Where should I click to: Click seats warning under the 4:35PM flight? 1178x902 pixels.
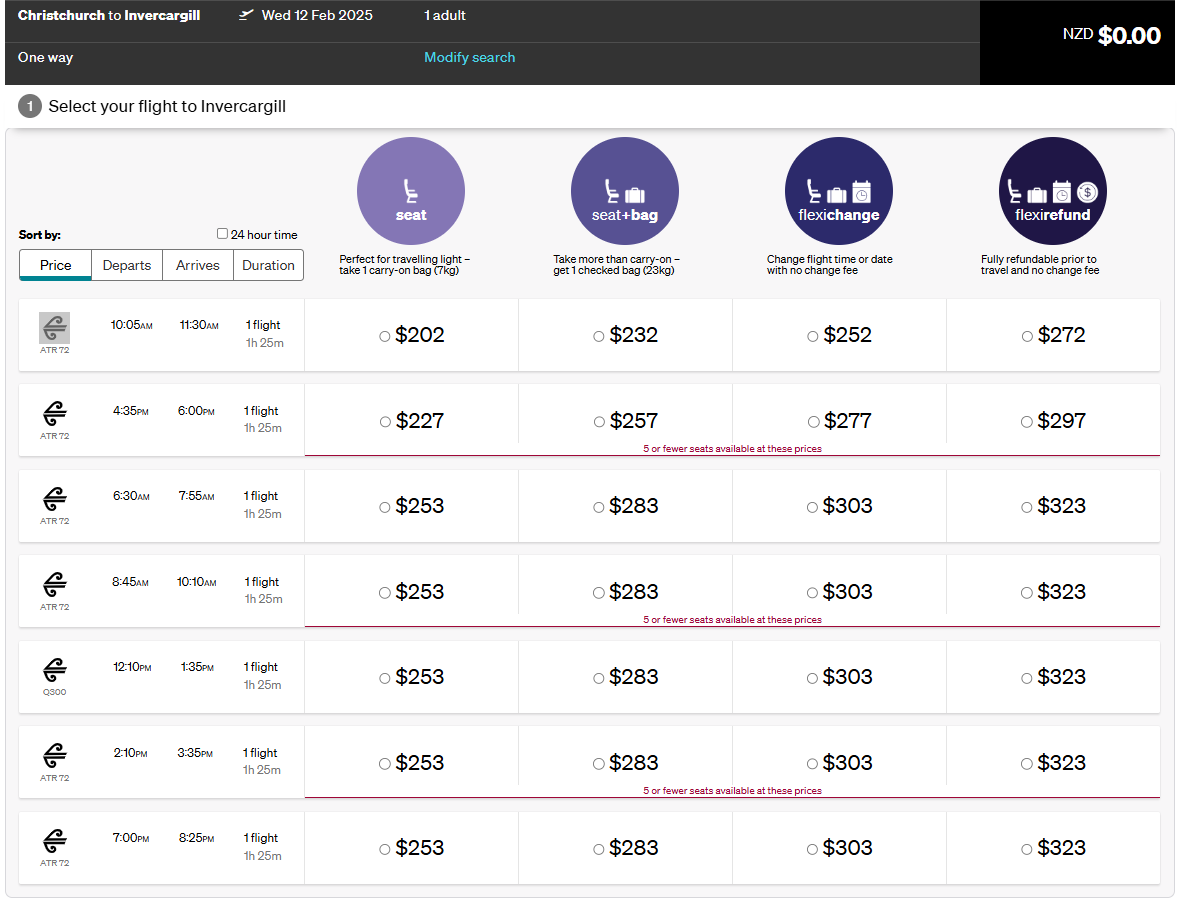coord(732,448)
